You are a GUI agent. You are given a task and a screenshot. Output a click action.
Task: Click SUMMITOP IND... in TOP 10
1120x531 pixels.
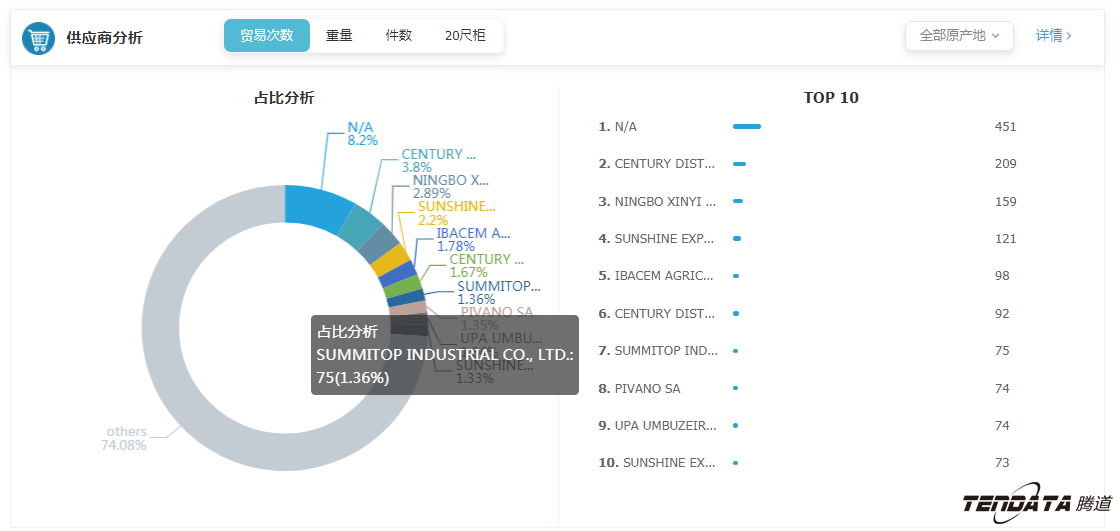665,351
